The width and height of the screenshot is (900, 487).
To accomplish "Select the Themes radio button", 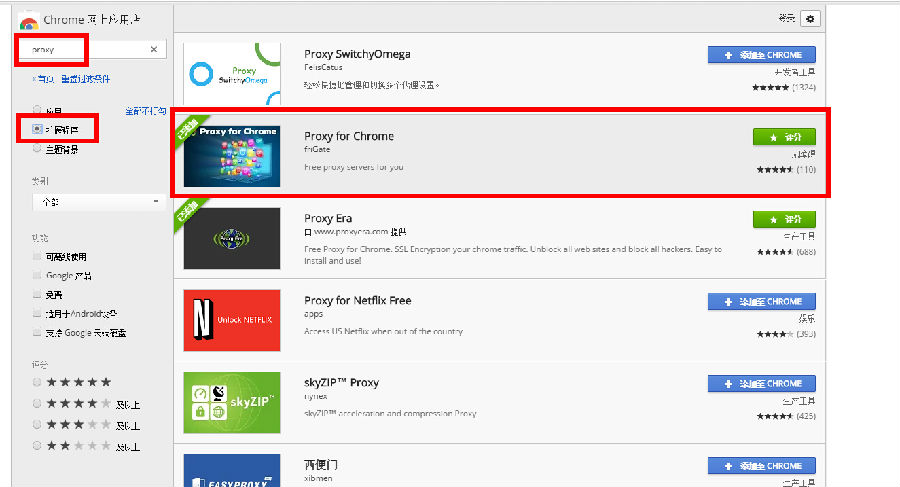I will pyautogui.click(x=37, y=149).
